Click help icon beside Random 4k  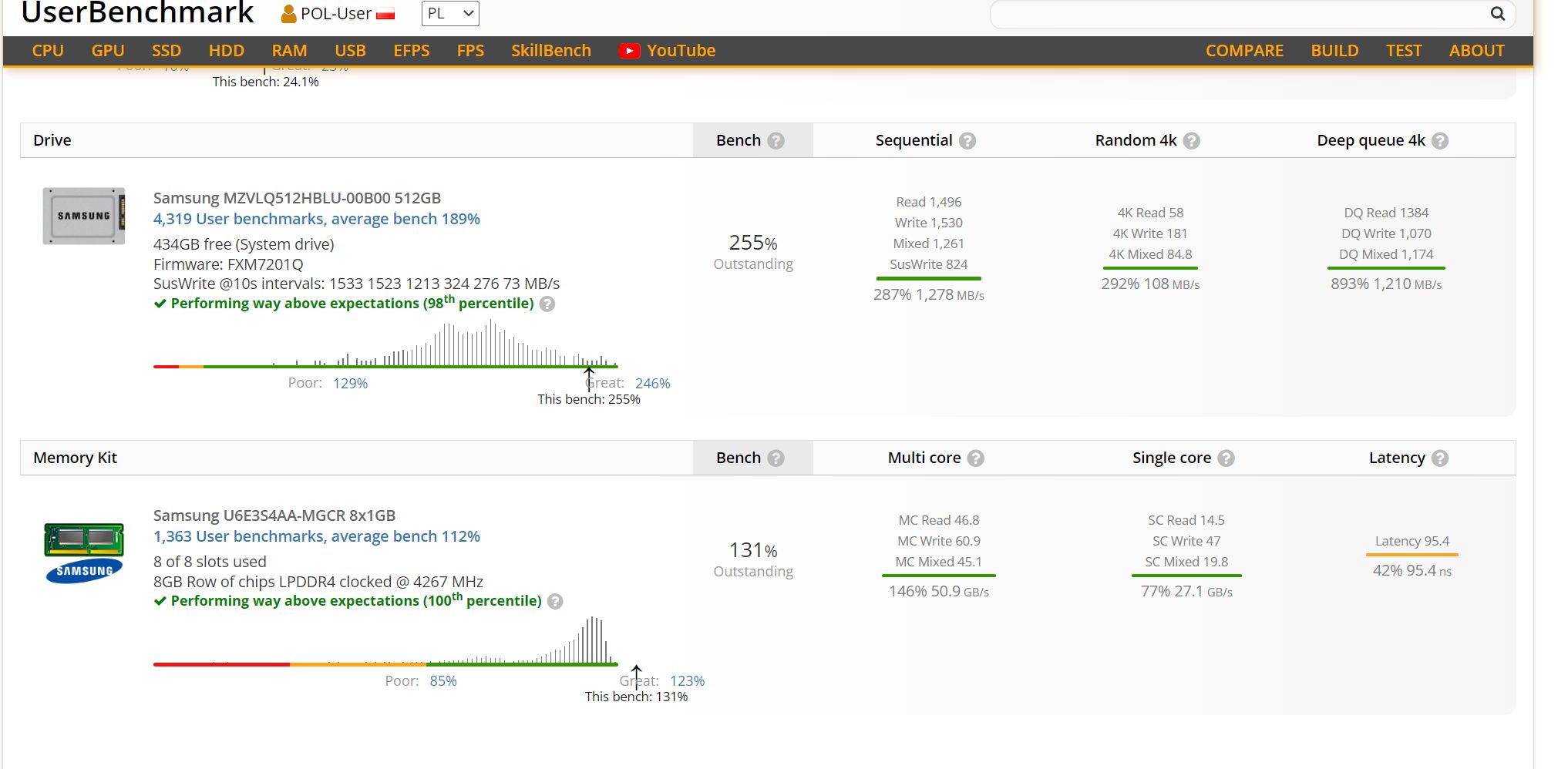click(x=1191, y=141)
